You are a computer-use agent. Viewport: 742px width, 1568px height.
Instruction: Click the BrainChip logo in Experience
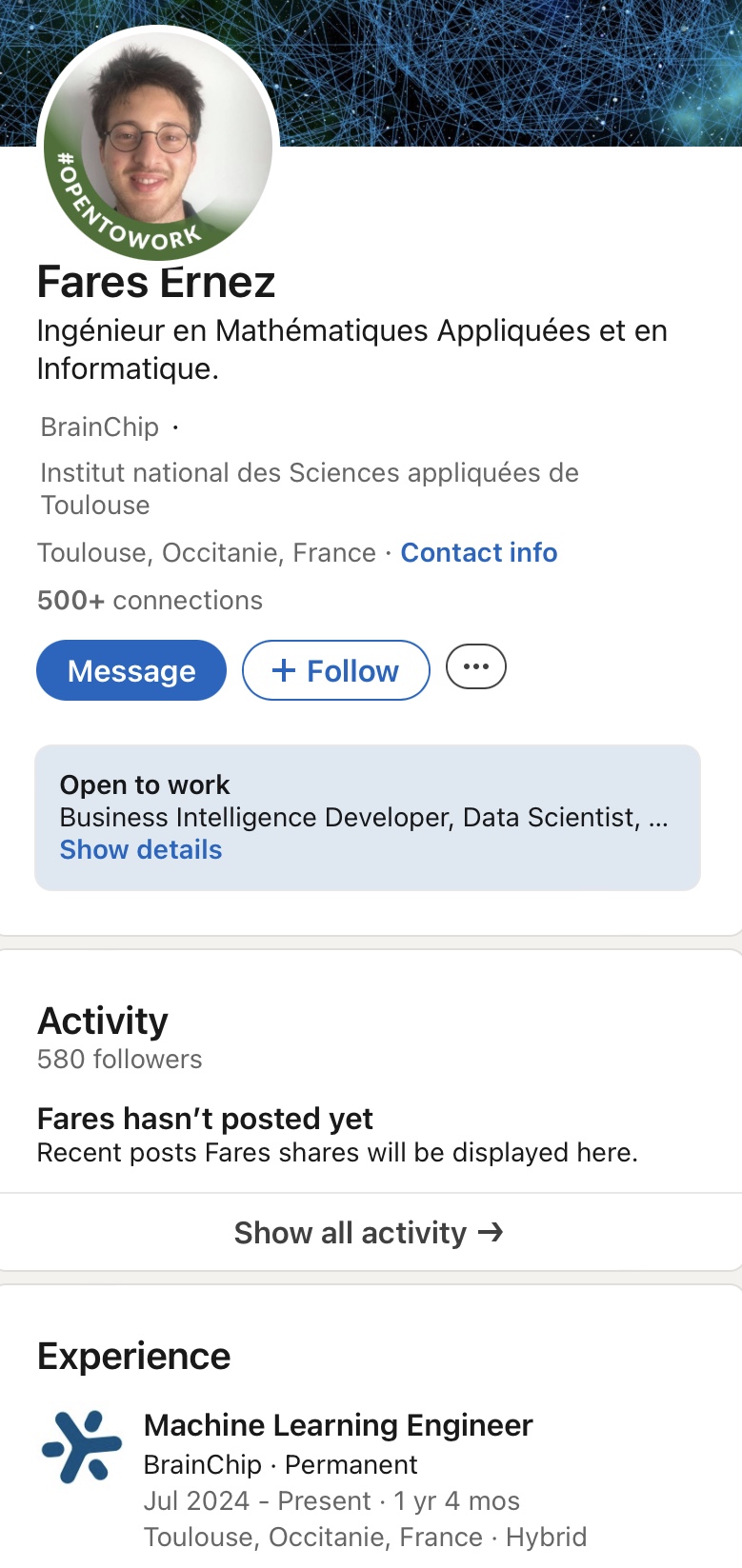[x=82, y=1447]
